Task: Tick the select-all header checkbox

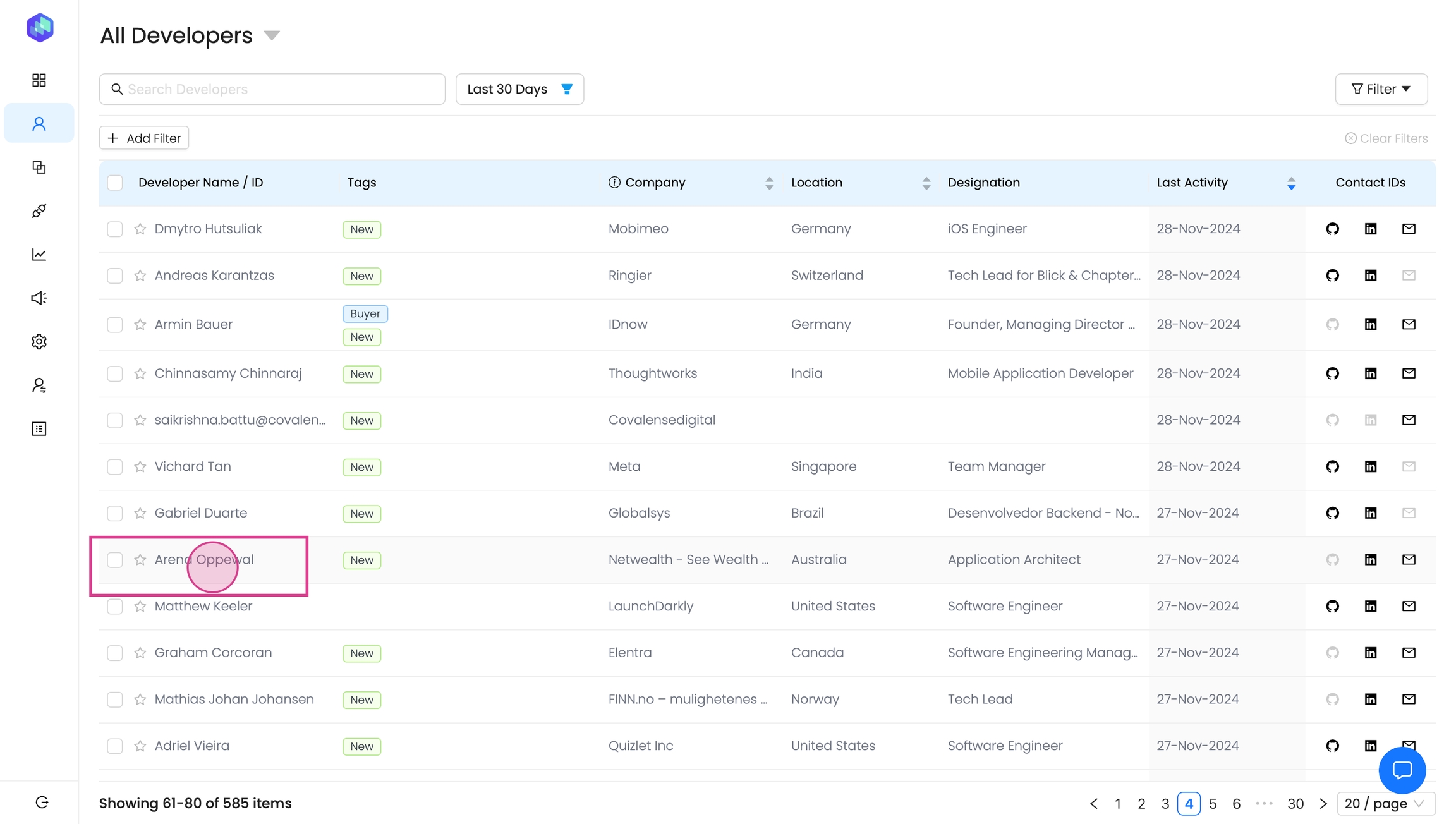Action: point(115,183)
